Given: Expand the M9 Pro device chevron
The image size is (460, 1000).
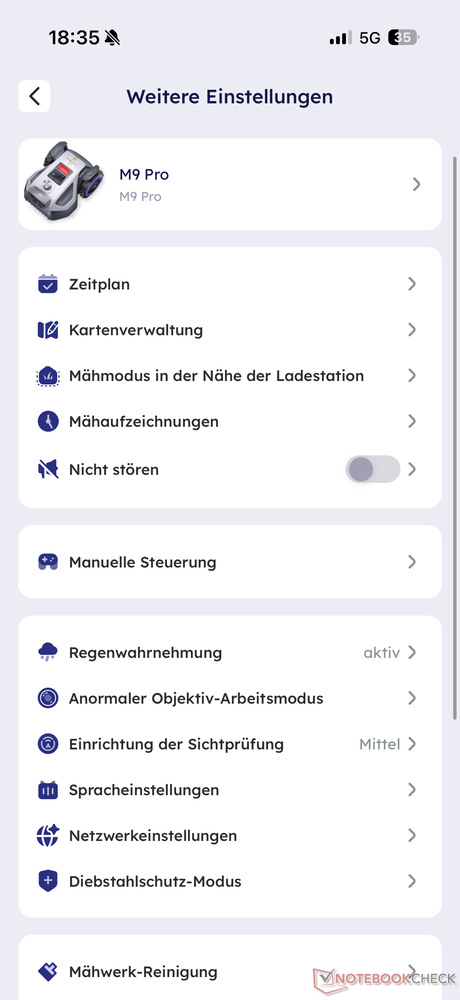Looking at the screenshot, I should pos(416,184).
